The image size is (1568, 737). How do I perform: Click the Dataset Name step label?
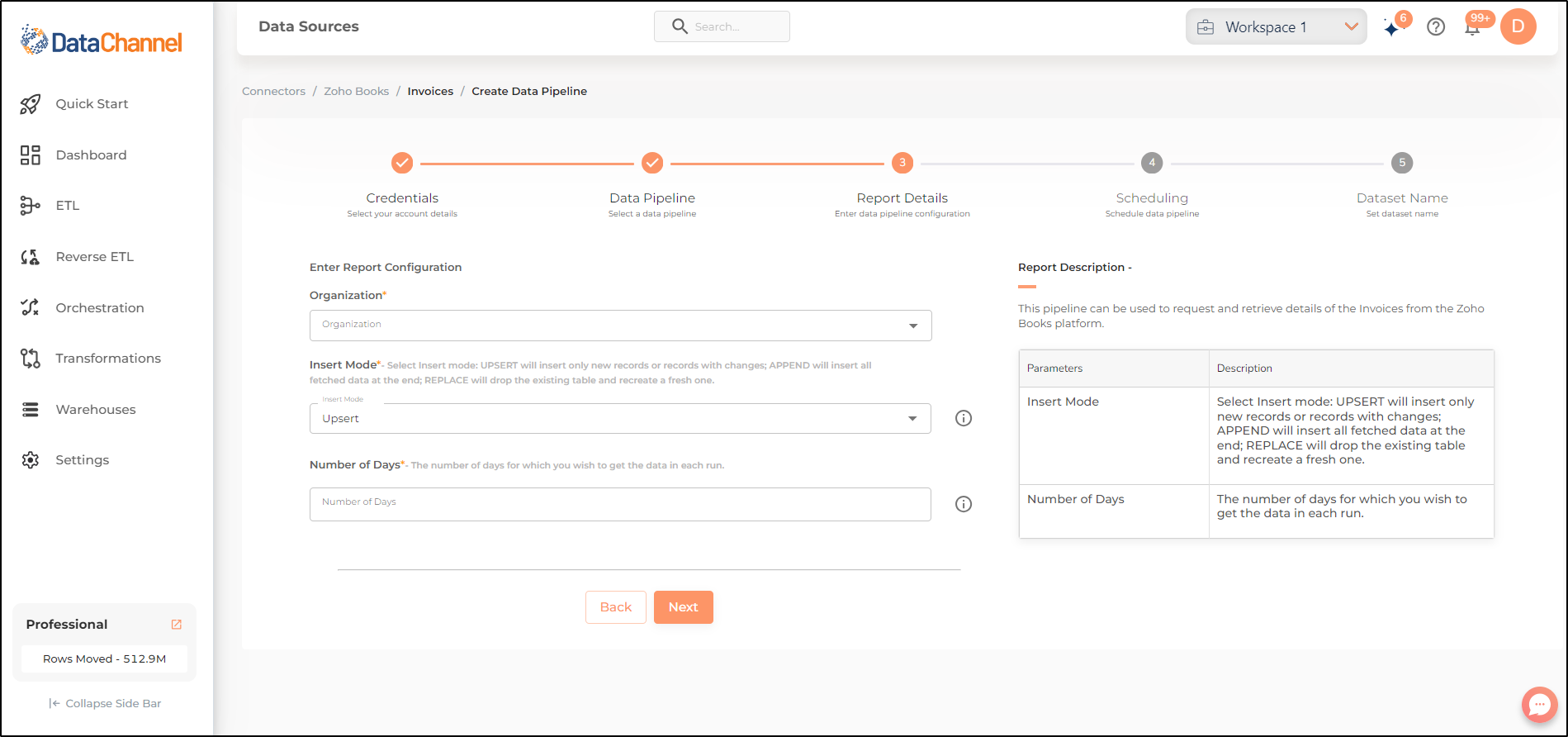(x=1402, y=198)
